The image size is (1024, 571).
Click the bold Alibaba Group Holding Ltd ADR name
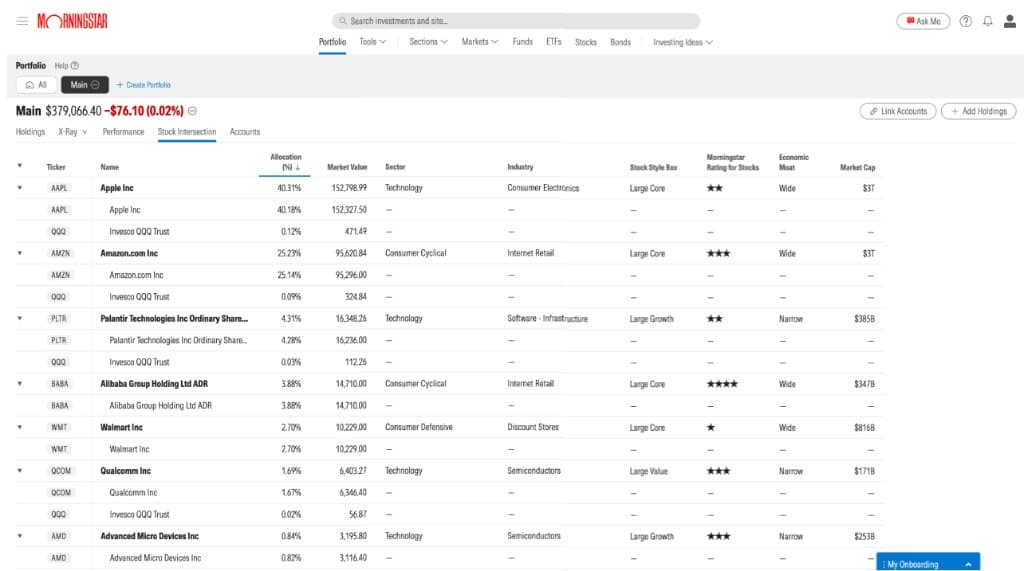coord(154,384)
